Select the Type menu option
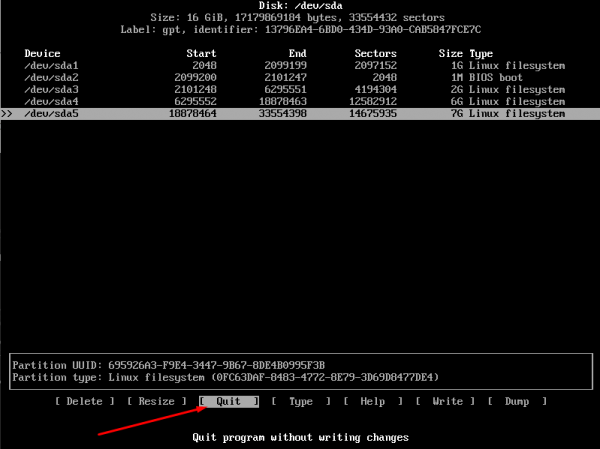This screenshot has height=449, width=600. pyautogui.click(x=301, y=401)
